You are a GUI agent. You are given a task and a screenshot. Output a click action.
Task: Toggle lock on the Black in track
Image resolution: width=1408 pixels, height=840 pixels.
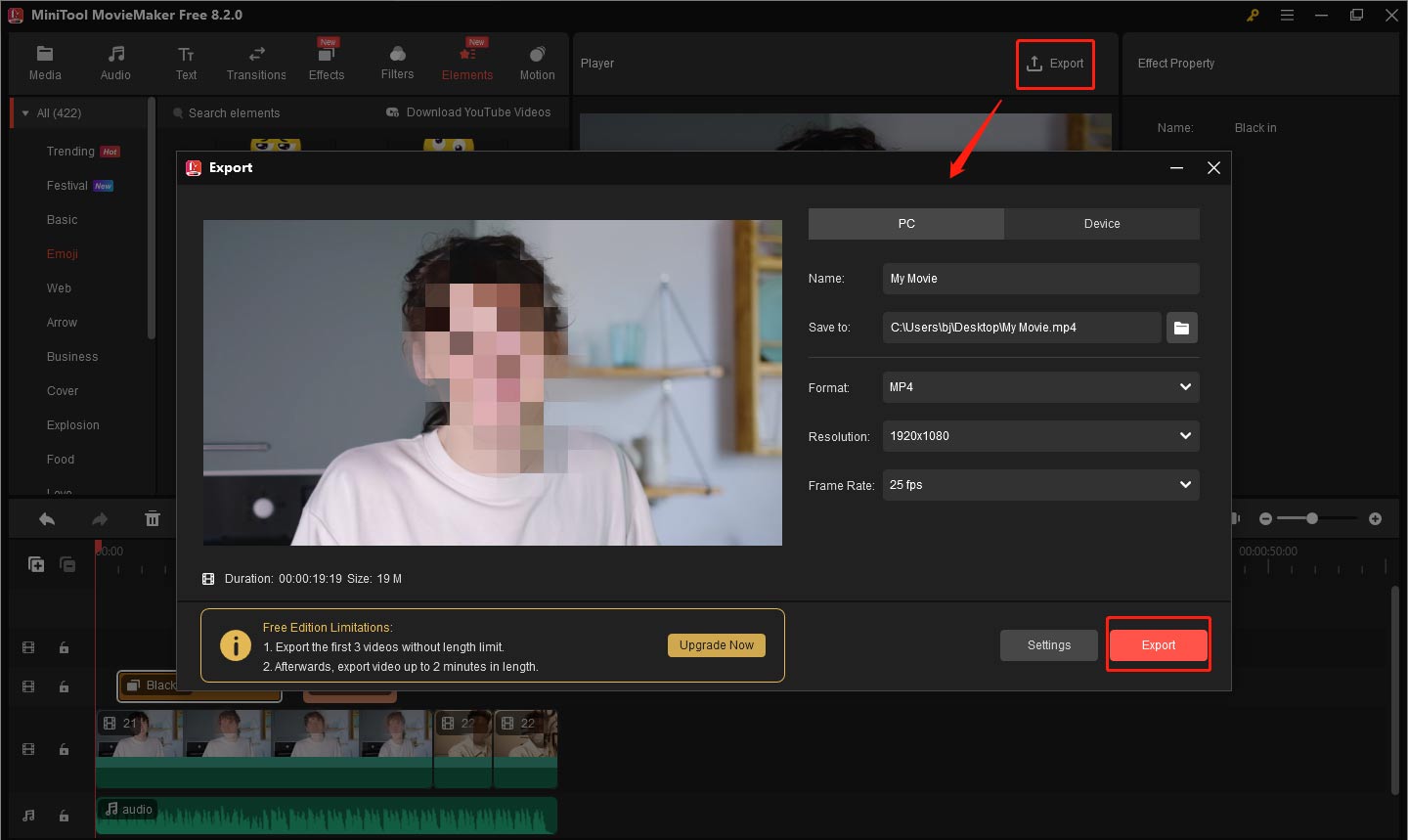pos(64,687)
